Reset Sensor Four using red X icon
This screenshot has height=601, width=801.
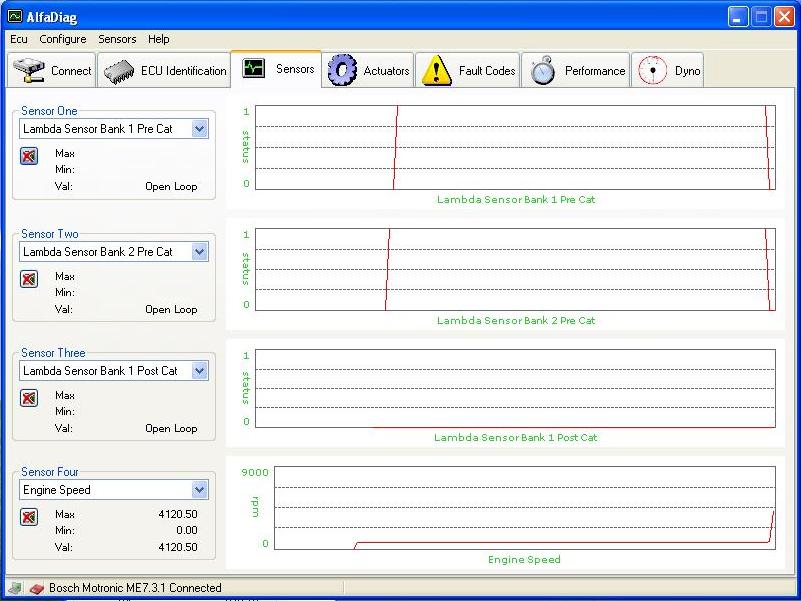(x=29, y=517)
